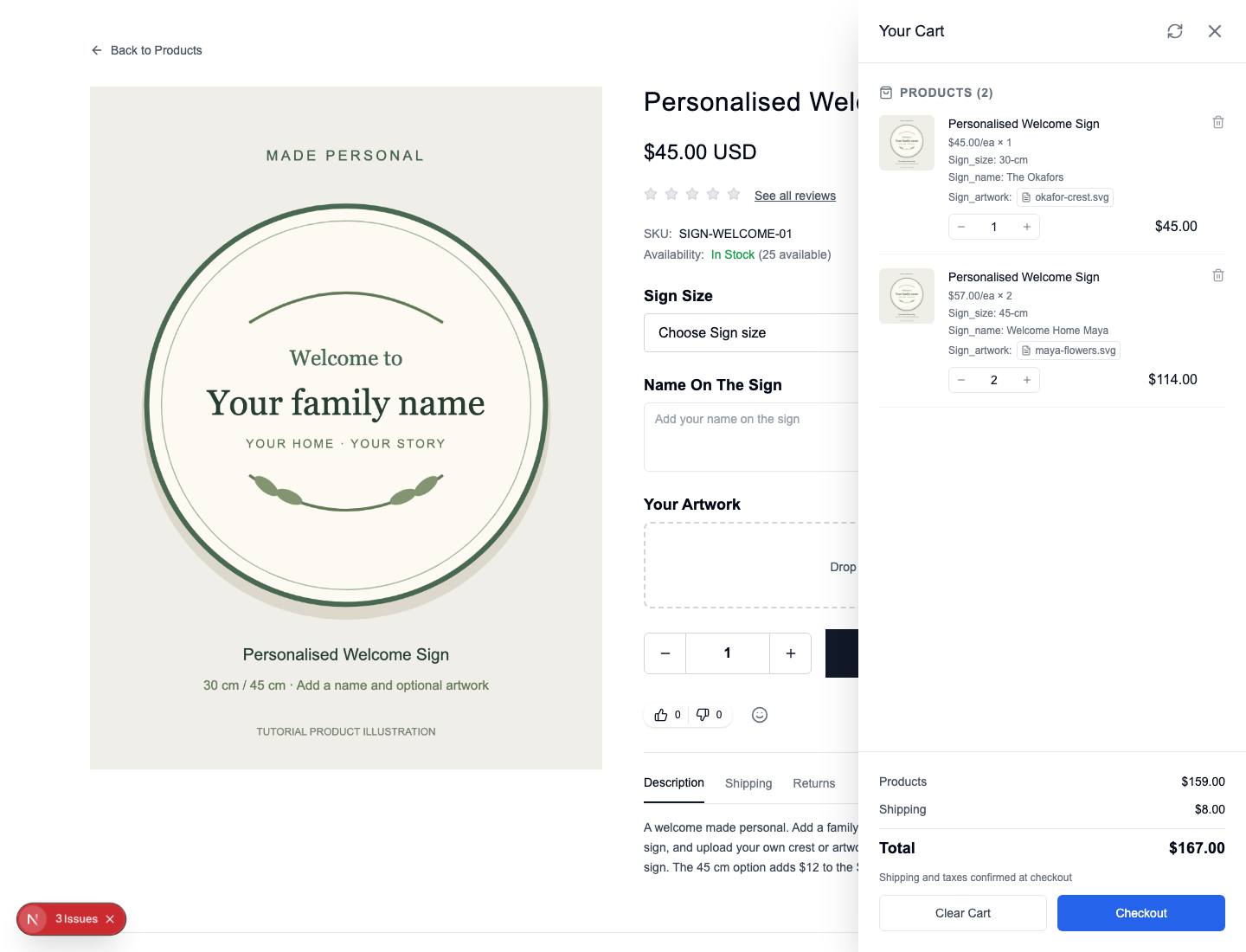Click the second cart item's Personalised Welcome Sign title
Image resolution: width=1246 pixels, height=952 pixels.
pos(1024,277)
